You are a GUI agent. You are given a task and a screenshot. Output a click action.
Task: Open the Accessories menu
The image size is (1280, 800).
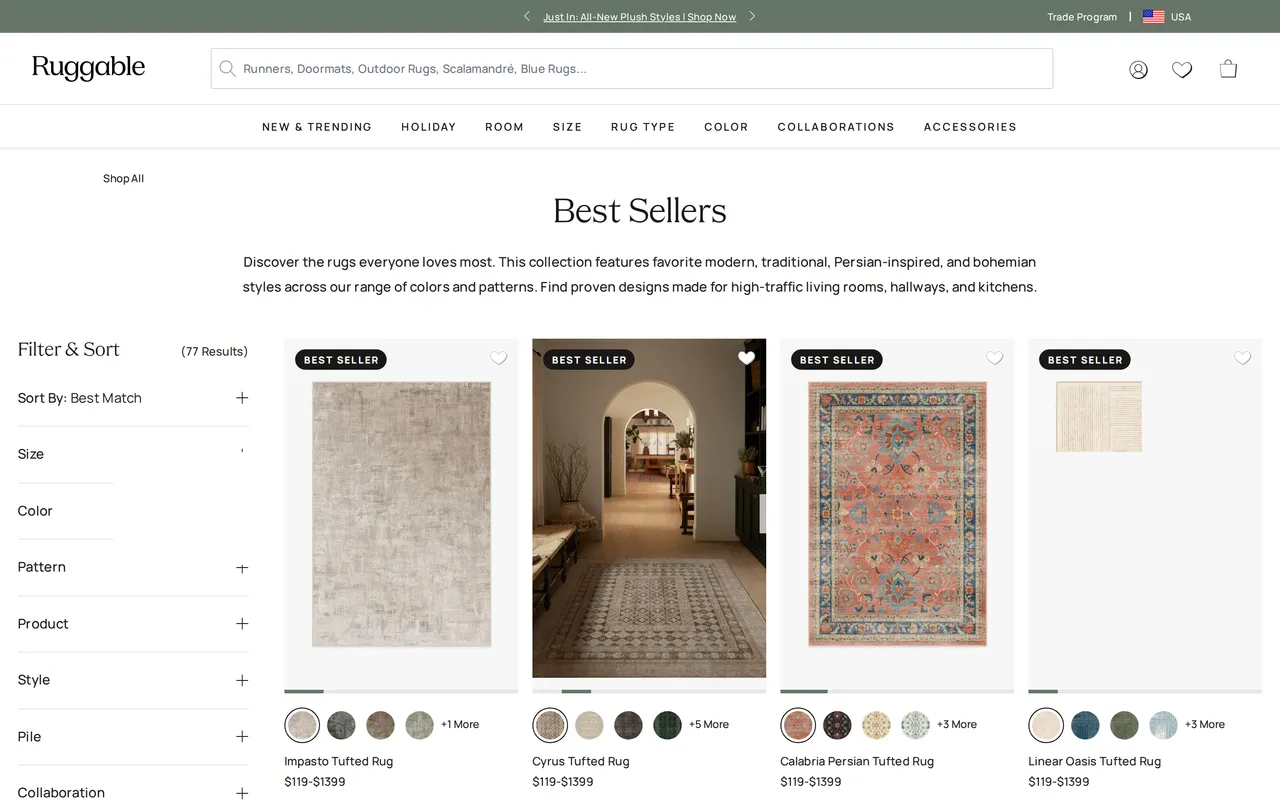tap(970, 127)
